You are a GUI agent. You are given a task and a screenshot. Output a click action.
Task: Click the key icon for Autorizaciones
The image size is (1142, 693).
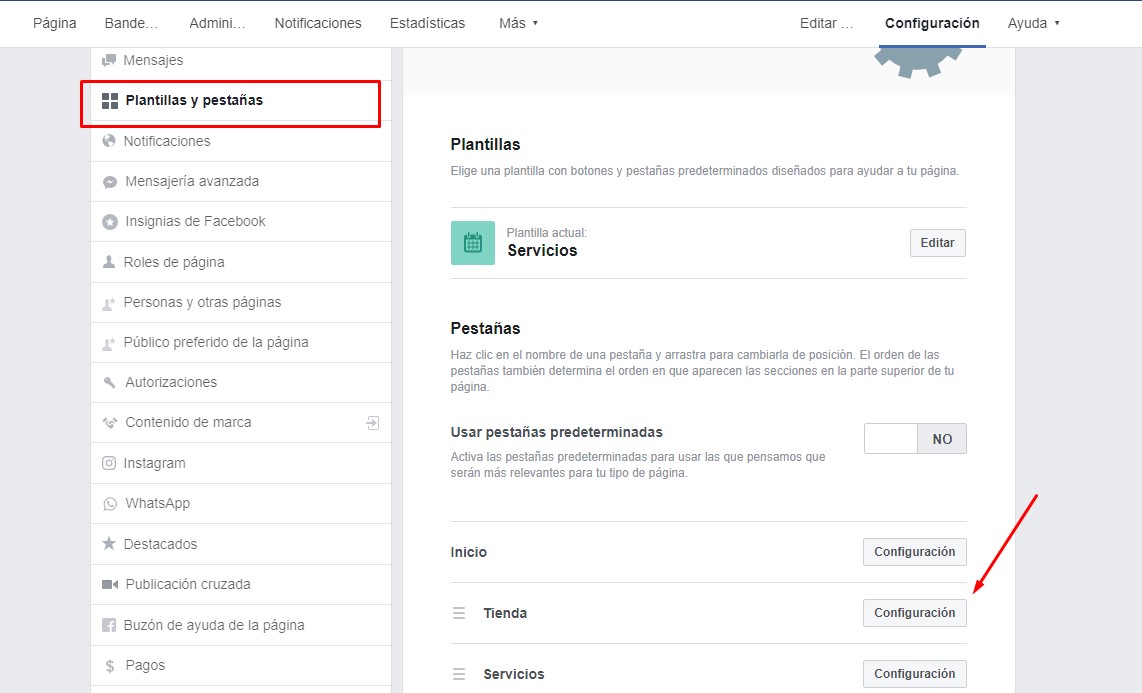(110, 382)
